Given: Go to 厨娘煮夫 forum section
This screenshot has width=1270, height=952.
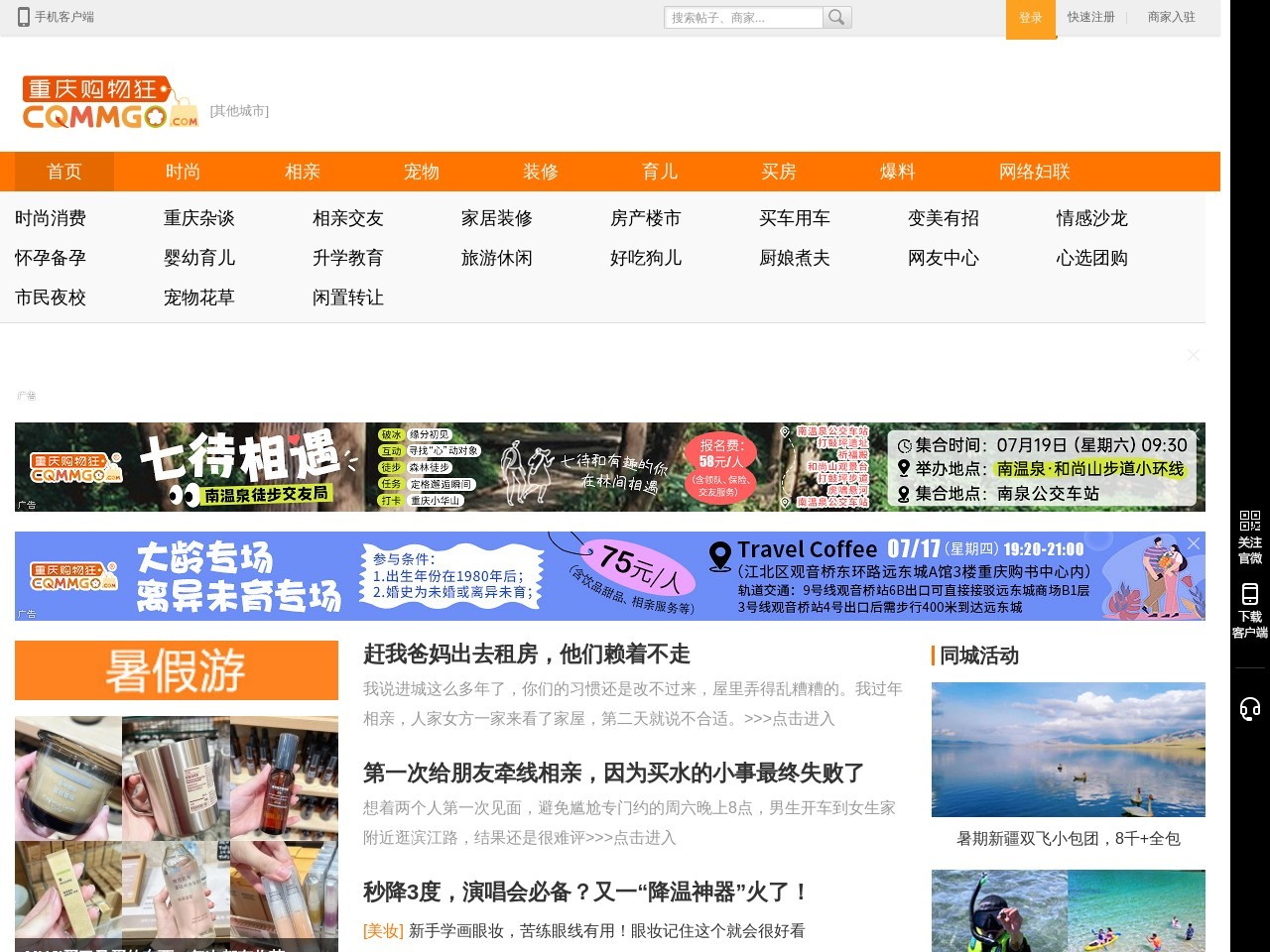Looking at the screenshot, I should (x=795, y=258).
